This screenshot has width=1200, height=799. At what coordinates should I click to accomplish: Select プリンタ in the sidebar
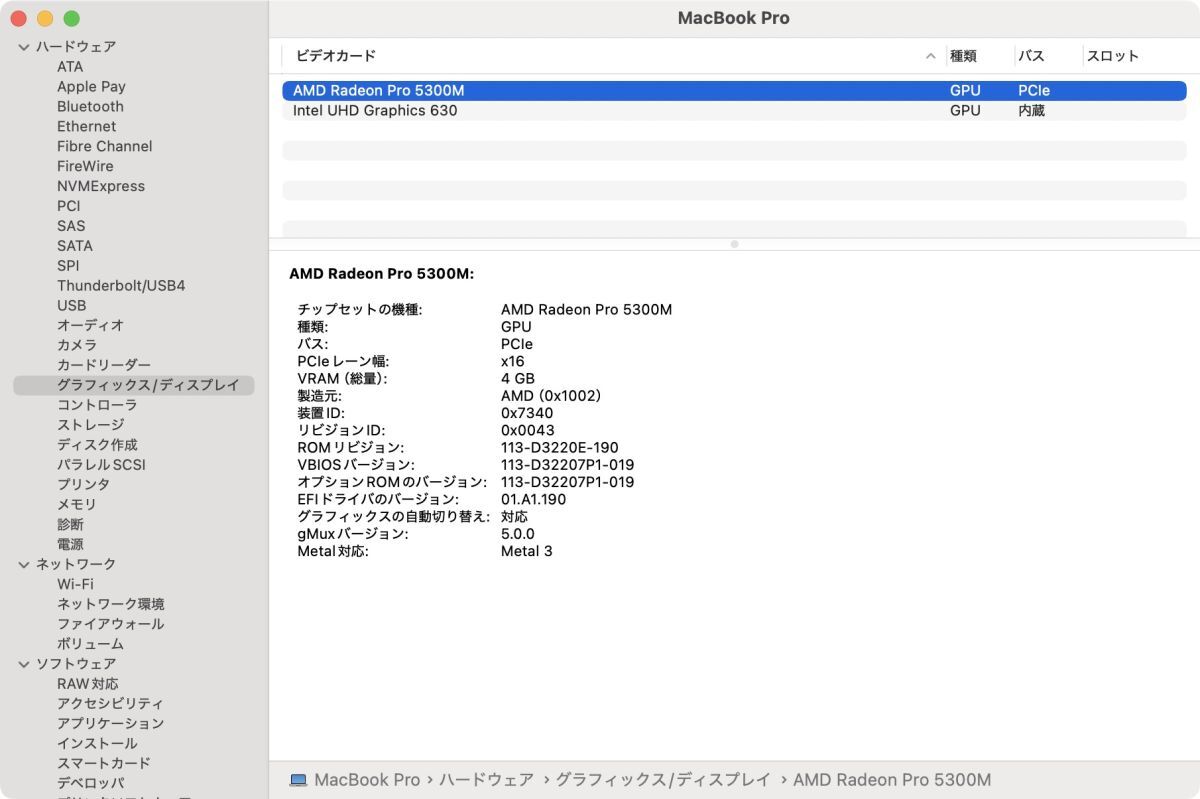[x=83, y=485]
